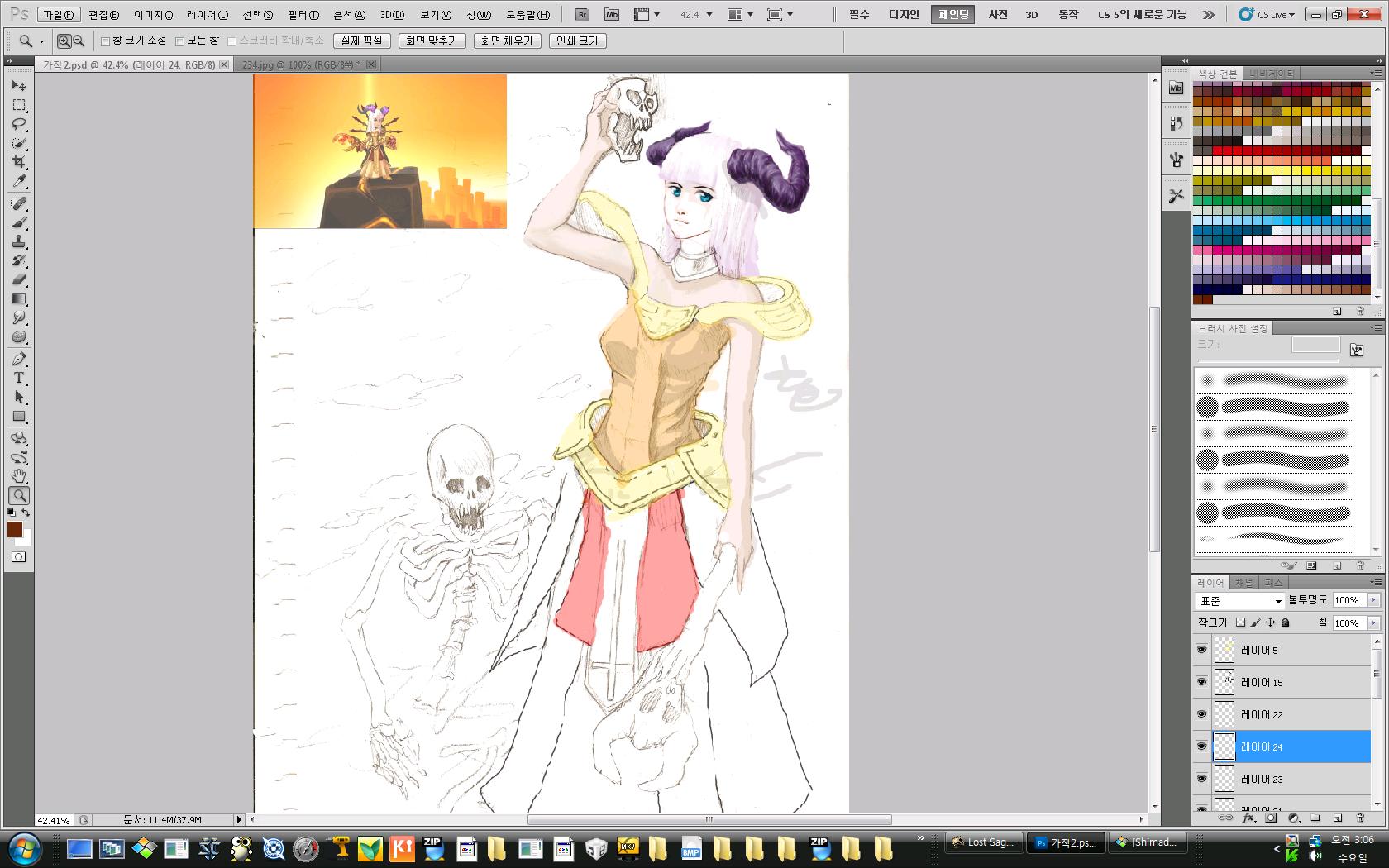Hide 레이어 22 with its eye icon
Image resolution: width=1389 pixels, height=868 pixels.
coord(1201,714)
